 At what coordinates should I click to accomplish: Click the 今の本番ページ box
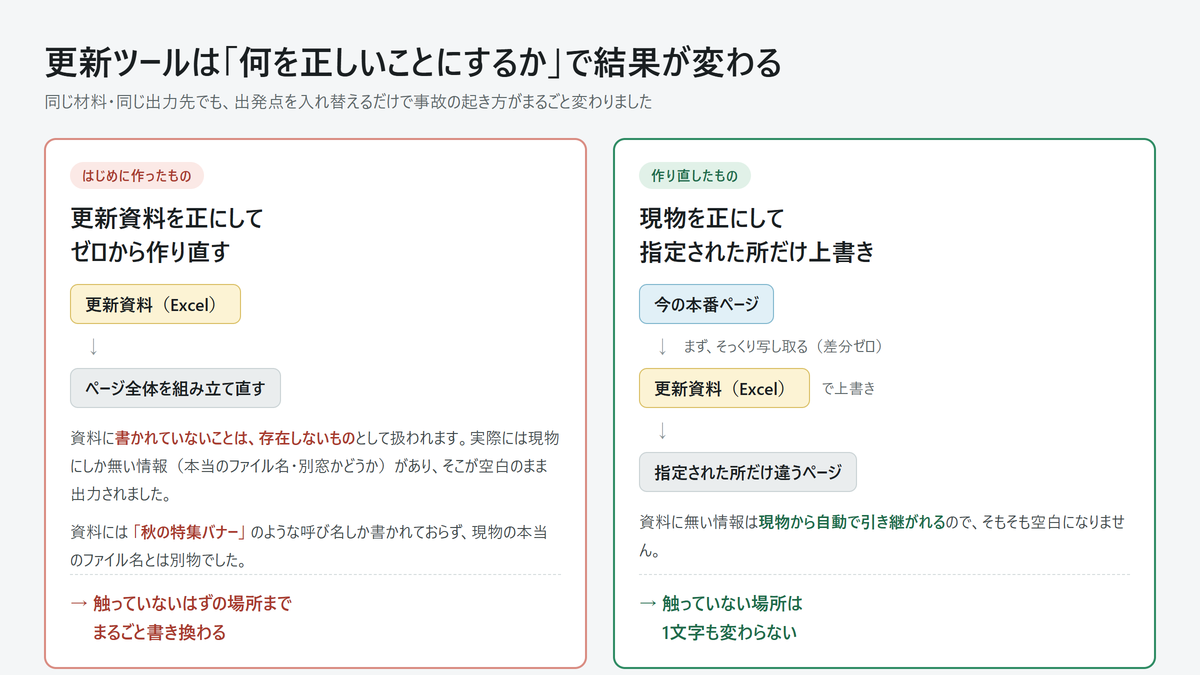(707, 305)
